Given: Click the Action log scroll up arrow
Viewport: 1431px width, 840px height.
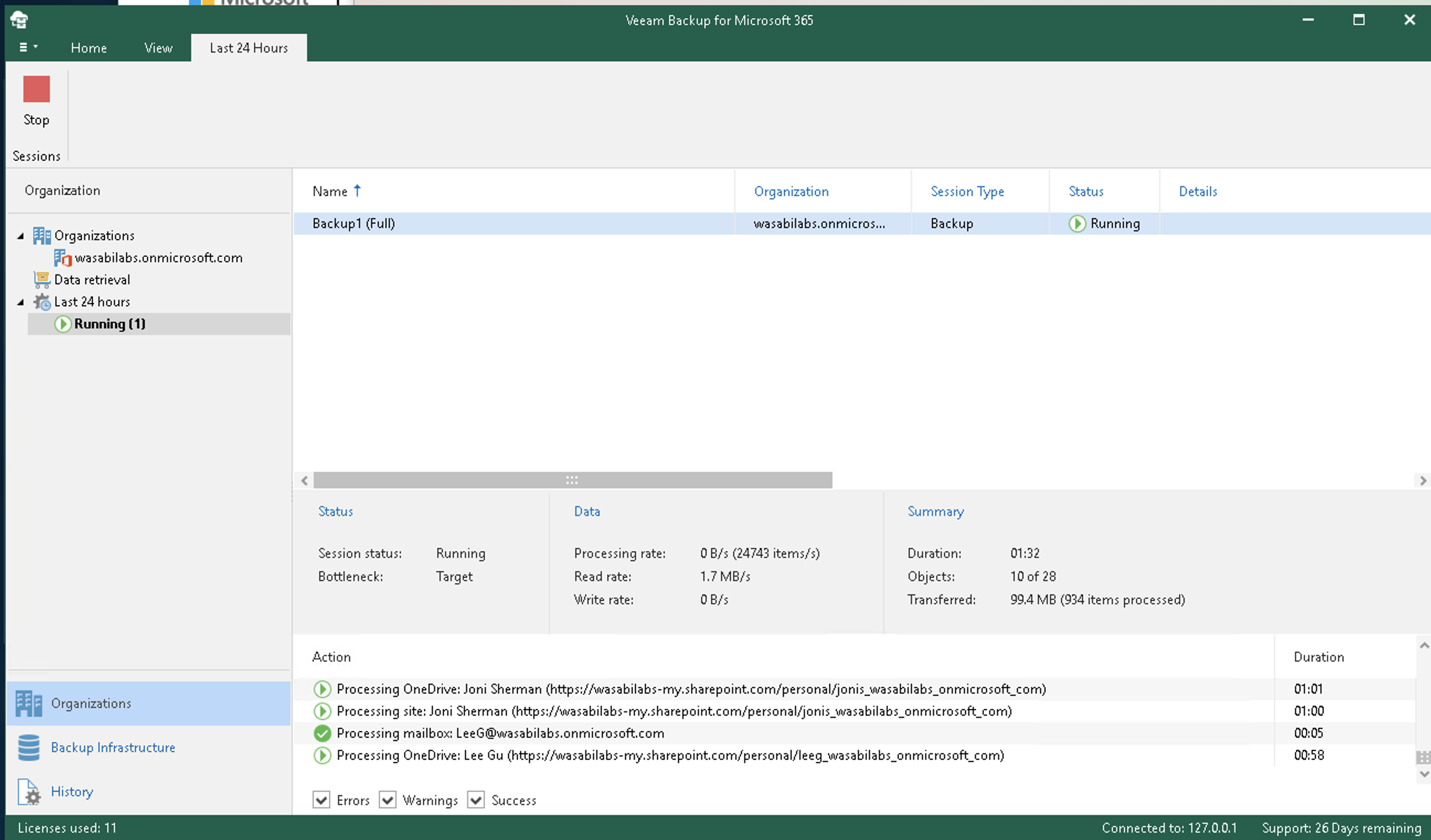Looking at the screenshot, I should (x=1424, y=645).
